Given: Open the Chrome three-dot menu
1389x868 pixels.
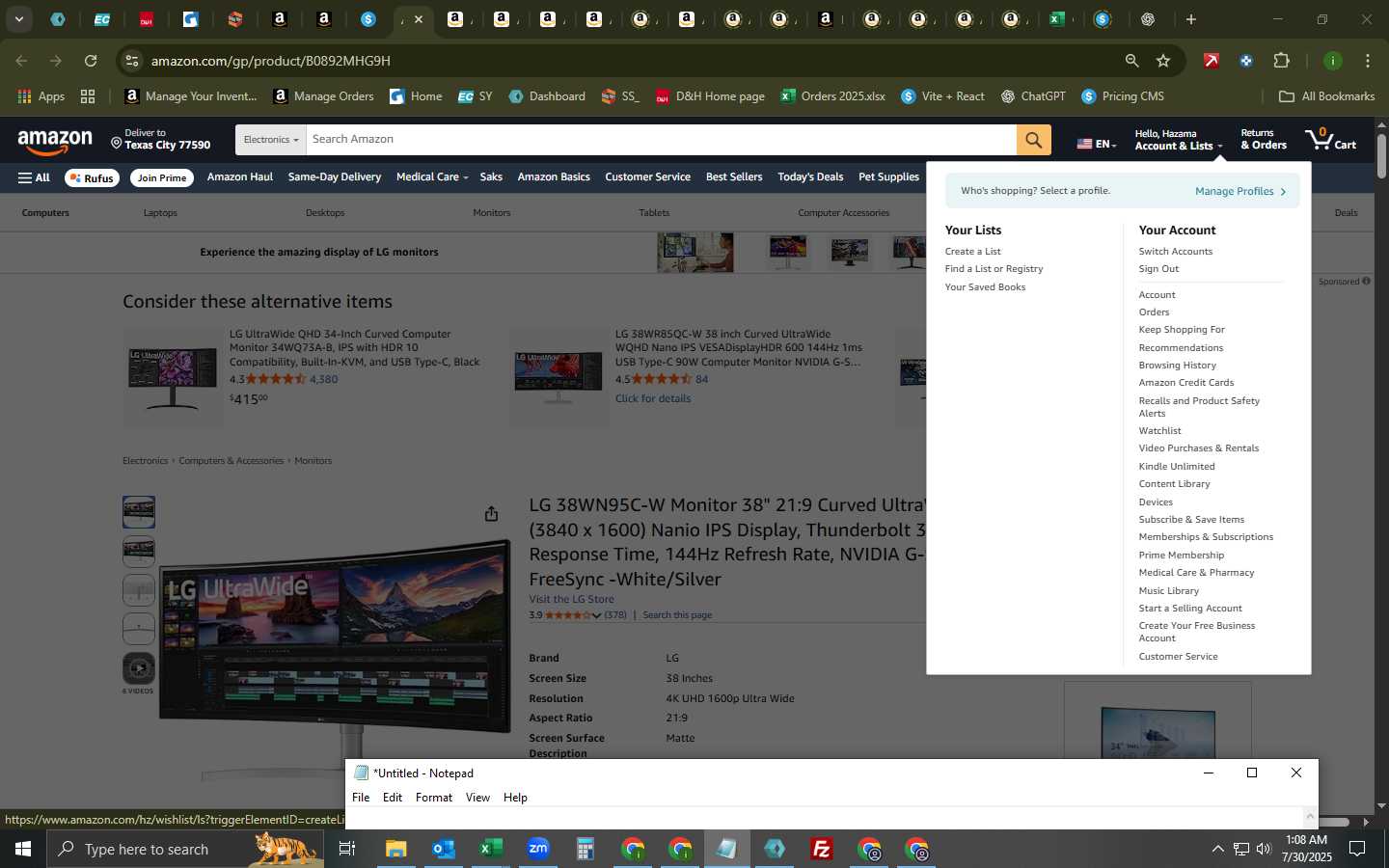Looking at the screenshot, I should (x=1368, y=61).
